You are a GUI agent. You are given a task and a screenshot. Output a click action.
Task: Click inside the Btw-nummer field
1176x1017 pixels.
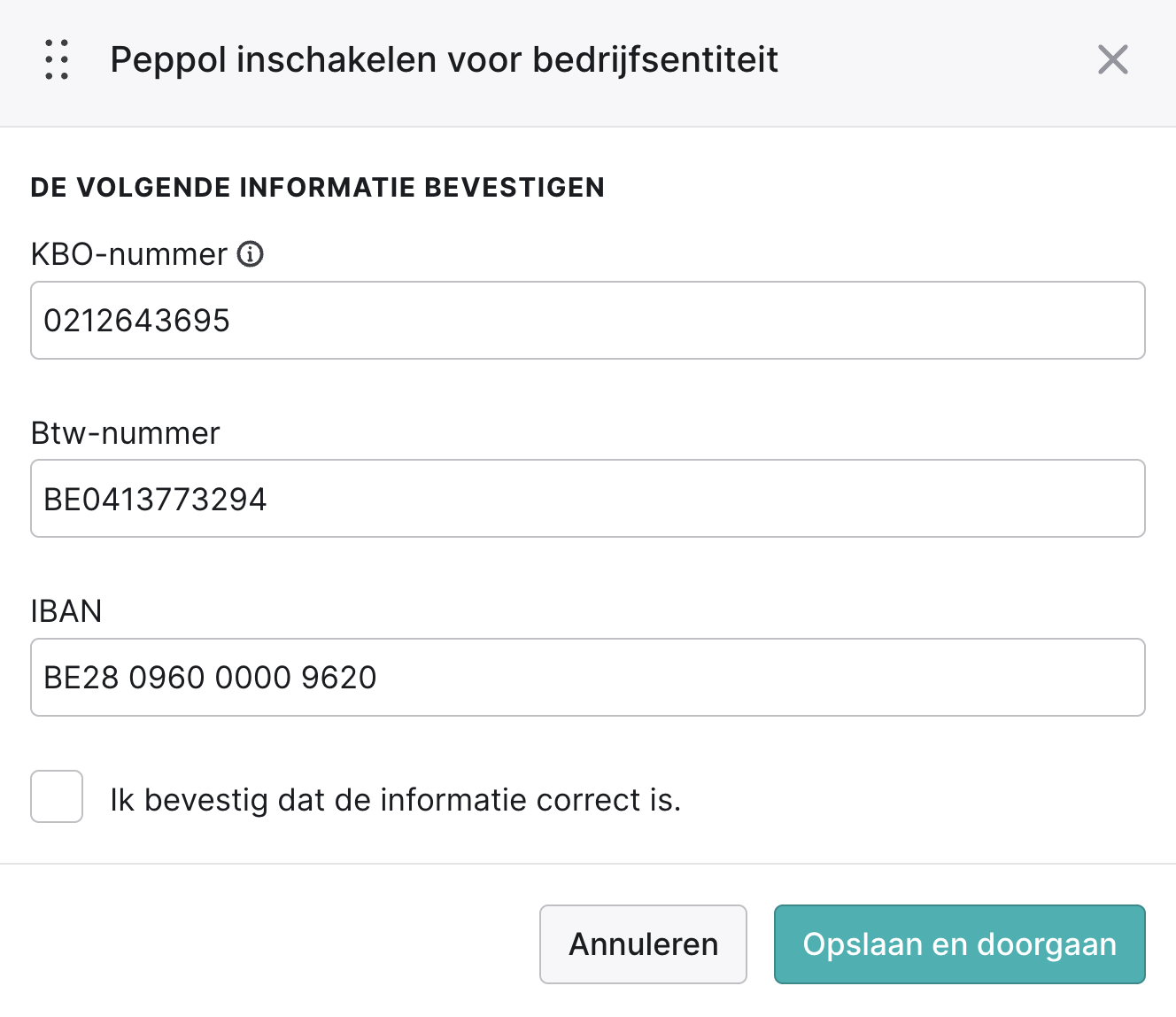pos(588,498)
